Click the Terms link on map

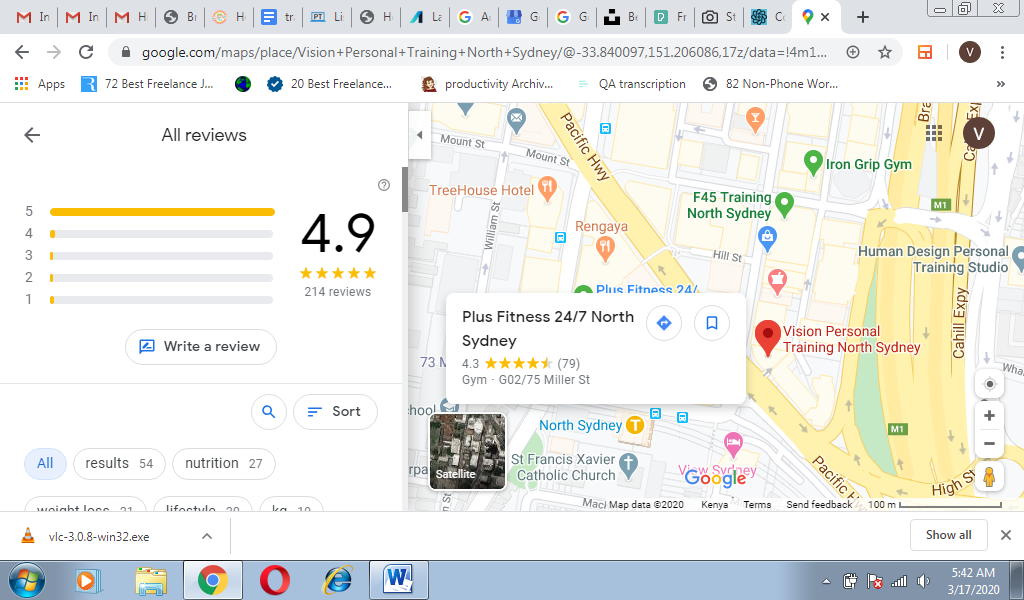pos(757,505)
